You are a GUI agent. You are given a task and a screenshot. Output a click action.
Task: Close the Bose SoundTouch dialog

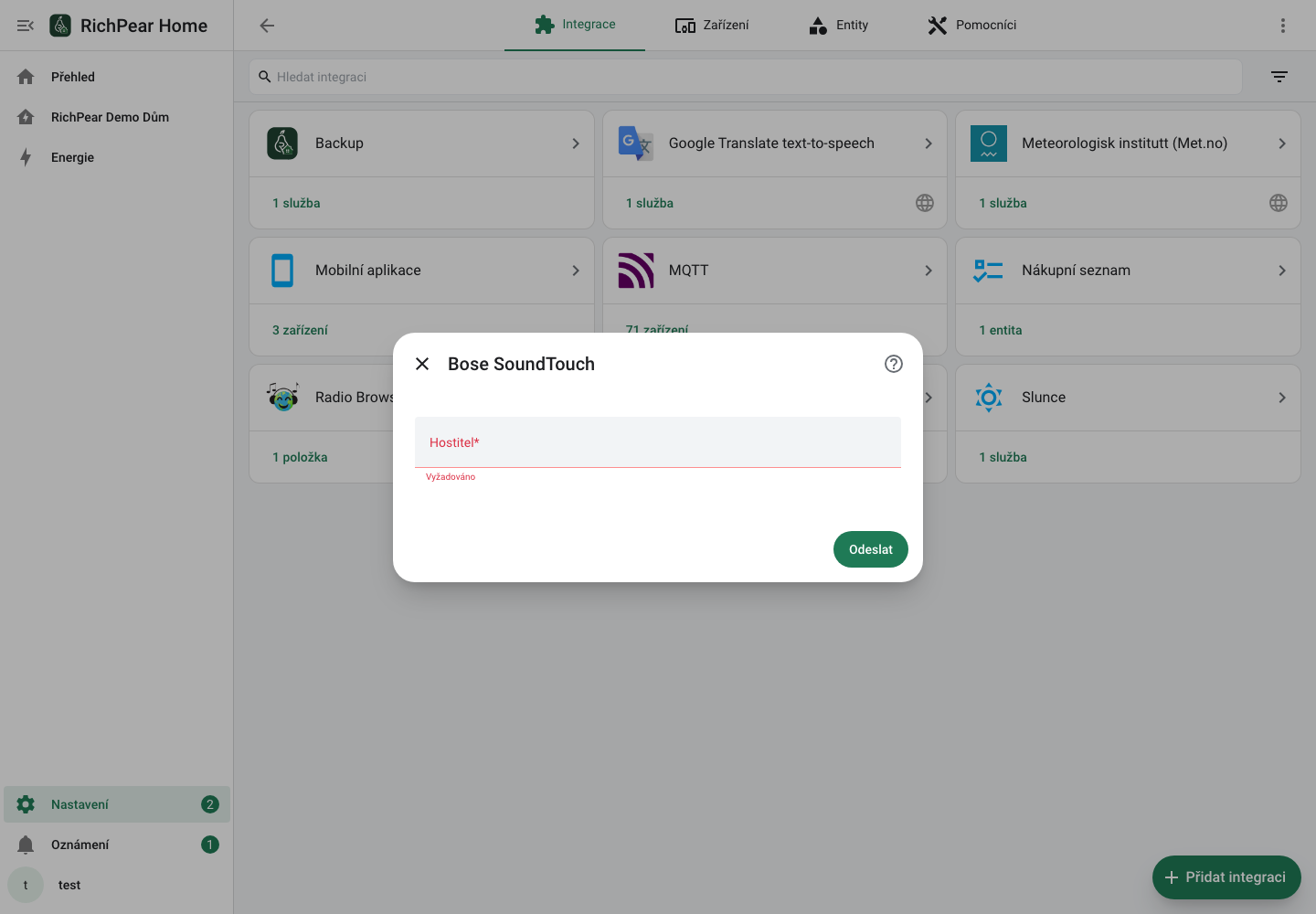tap(422, 364)
